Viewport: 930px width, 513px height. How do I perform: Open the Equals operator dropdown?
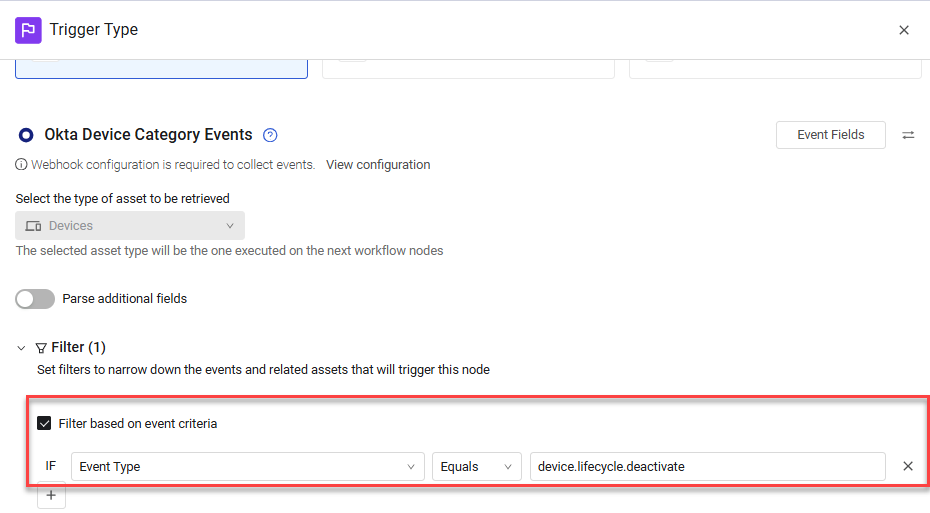(477, 467)
